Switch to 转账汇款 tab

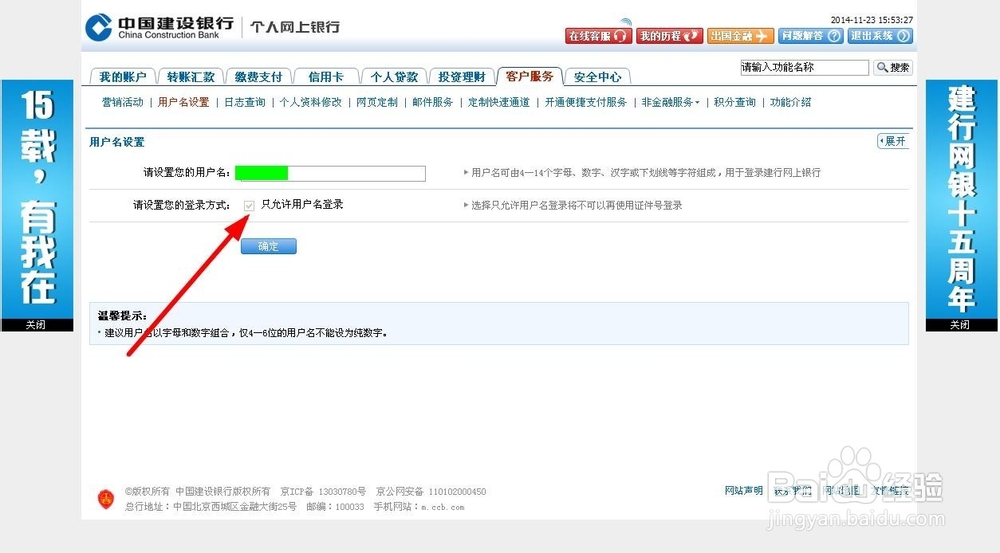(191, 77)
